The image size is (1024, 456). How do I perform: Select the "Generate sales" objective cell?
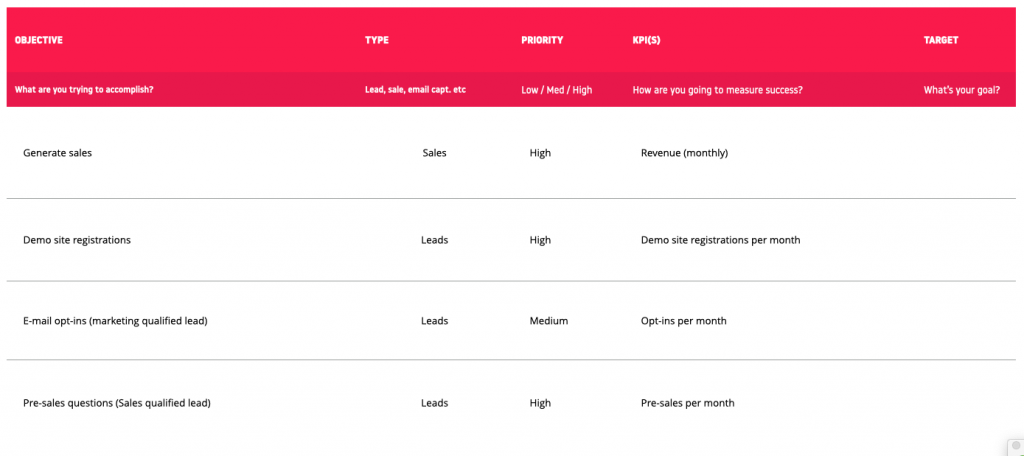click(57, 153)
